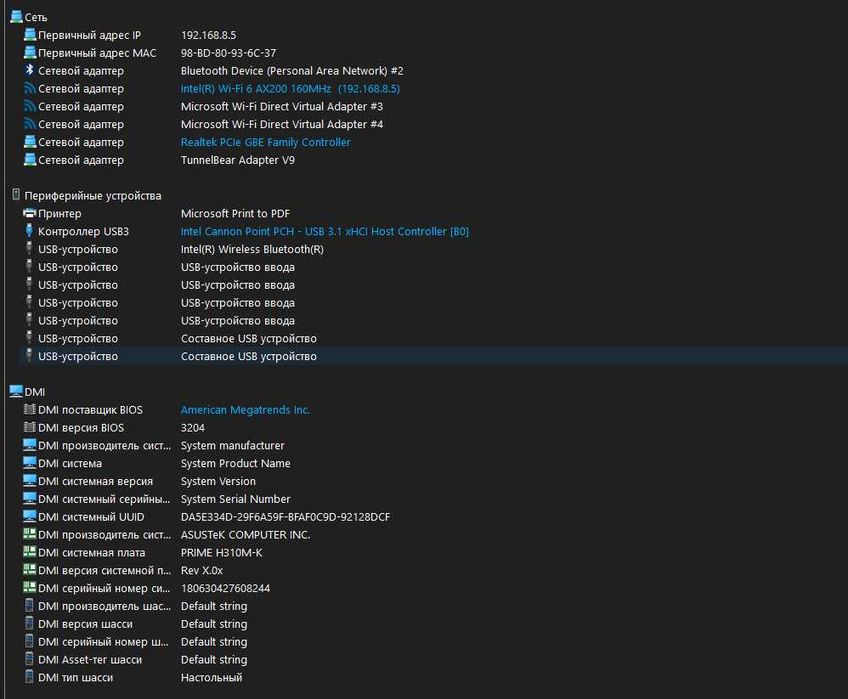The height and width of the screenshot is (699, 848).
Task: Click chassis icon beside DMI версия шасси
Action: [x=29, y=623]
